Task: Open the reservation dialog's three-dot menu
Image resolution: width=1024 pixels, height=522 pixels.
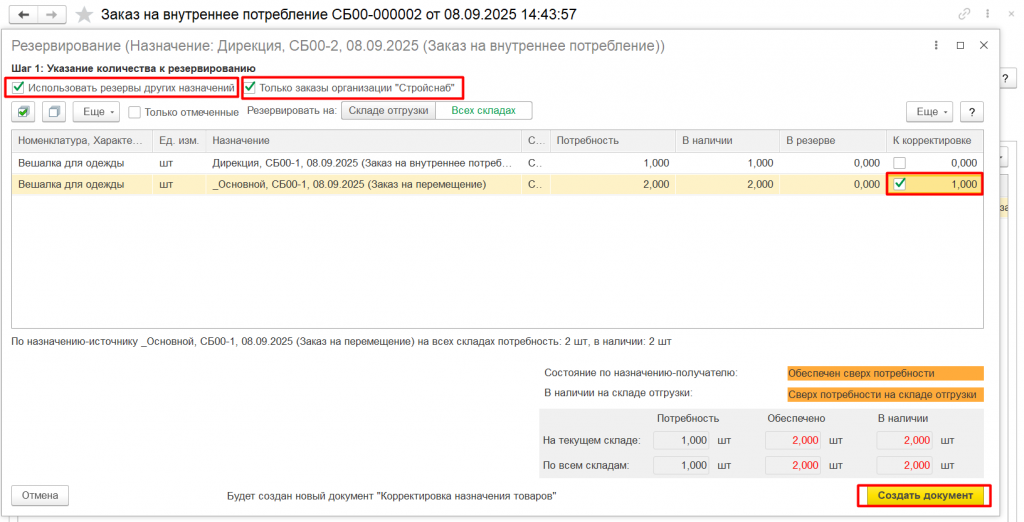Action: [x=936, y=46]
